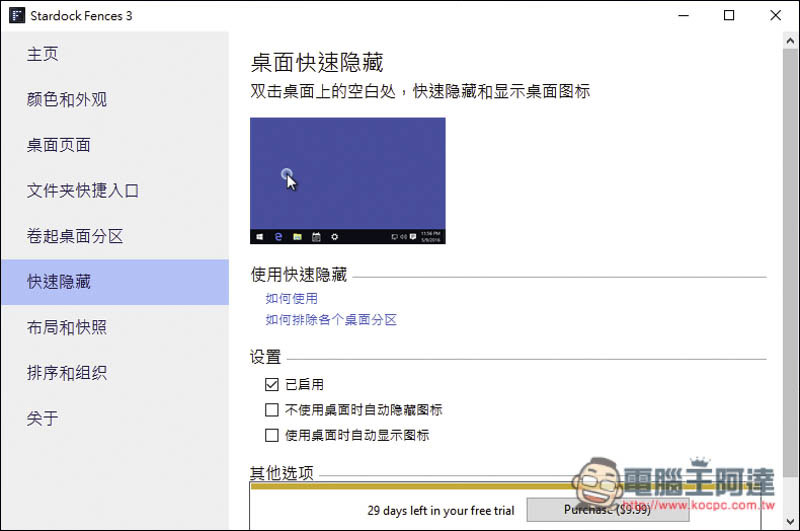Open the 主页 sidebar page
The width and height of the screenshot is (800, 531).
pyautogui.click(x=115, y=54)
